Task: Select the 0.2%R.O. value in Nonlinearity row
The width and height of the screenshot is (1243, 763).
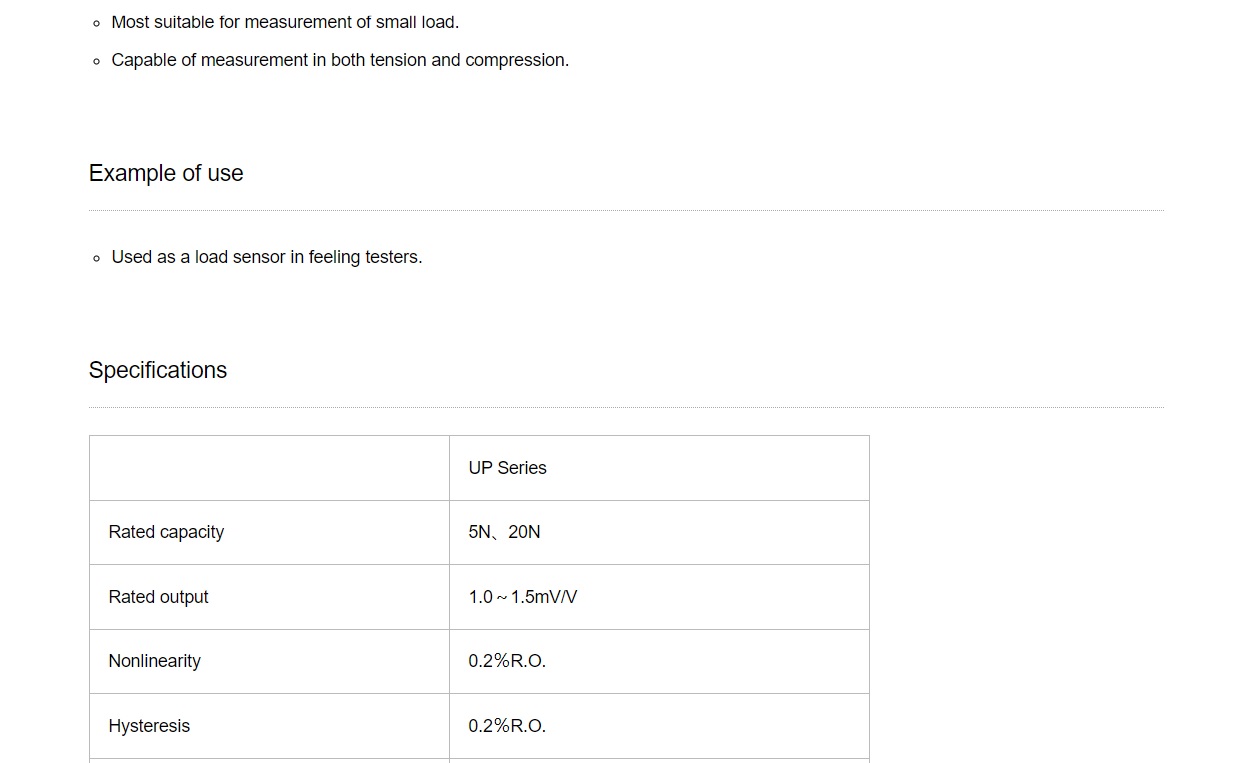Action: click(x=659, y=661)
